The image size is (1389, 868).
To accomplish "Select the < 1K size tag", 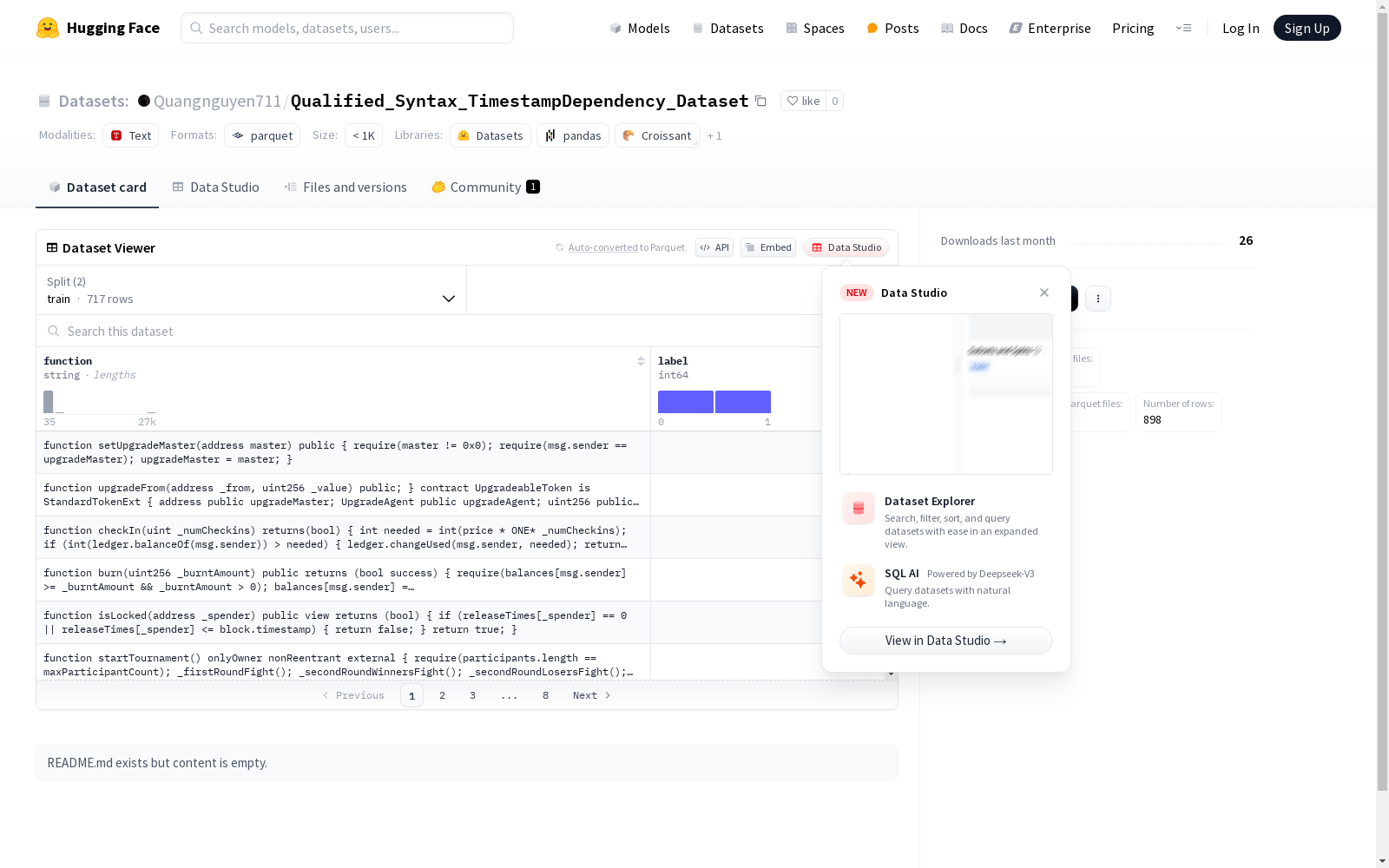I will 364,135.
